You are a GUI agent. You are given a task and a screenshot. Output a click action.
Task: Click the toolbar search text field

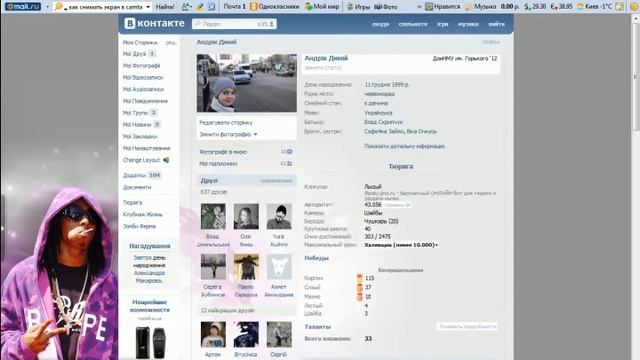tap(104, 7)
